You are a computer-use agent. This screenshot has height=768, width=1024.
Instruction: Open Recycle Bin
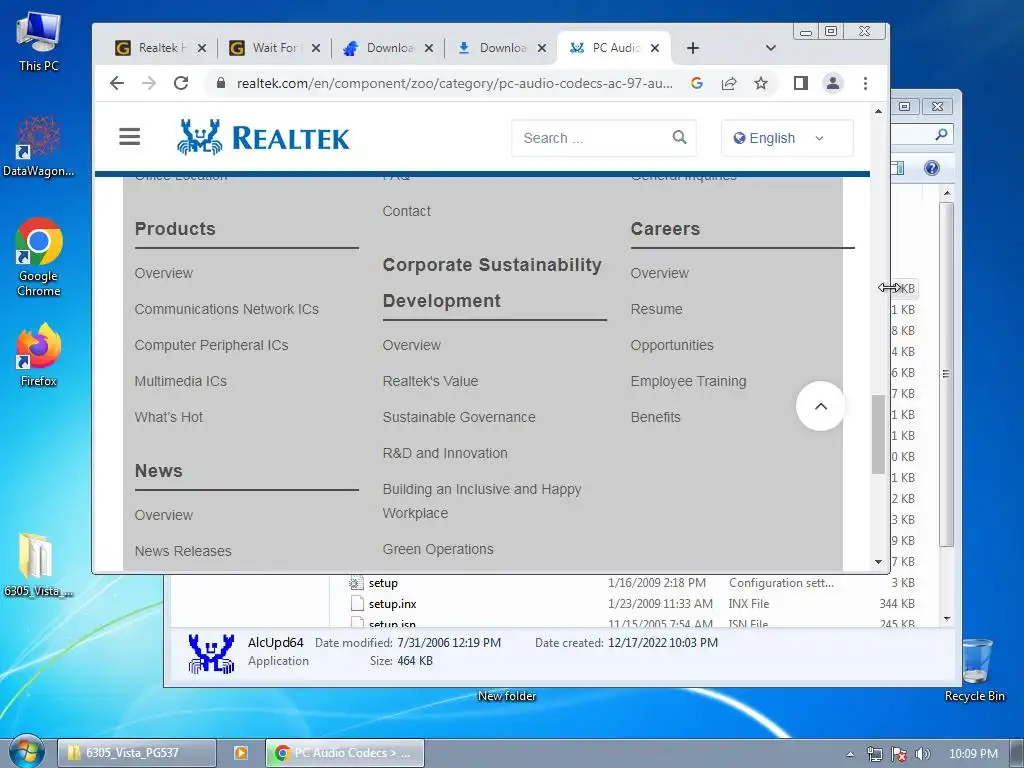[x=975, y=669]
